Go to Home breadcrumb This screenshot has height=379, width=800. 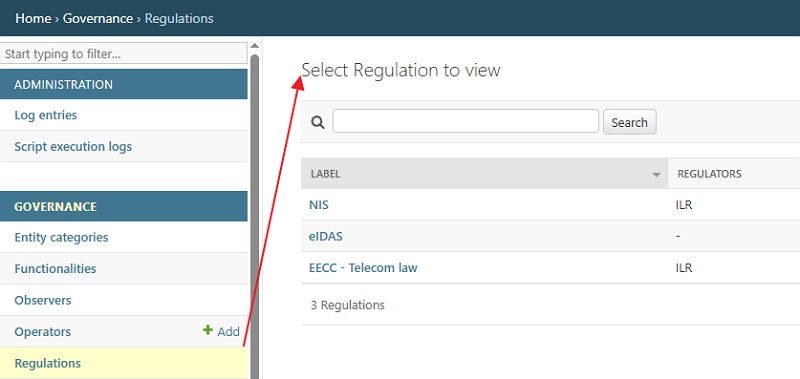(x=33, y=19)
